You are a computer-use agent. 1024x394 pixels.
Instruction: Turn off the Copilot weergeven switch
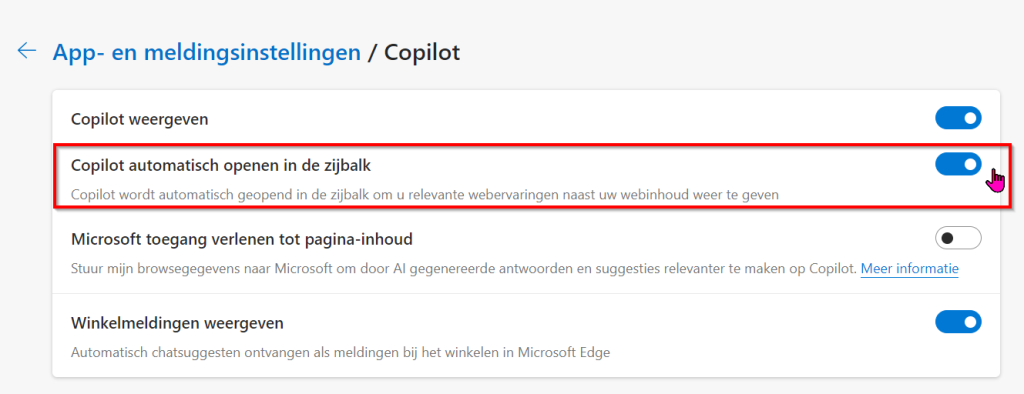[958, 118]
